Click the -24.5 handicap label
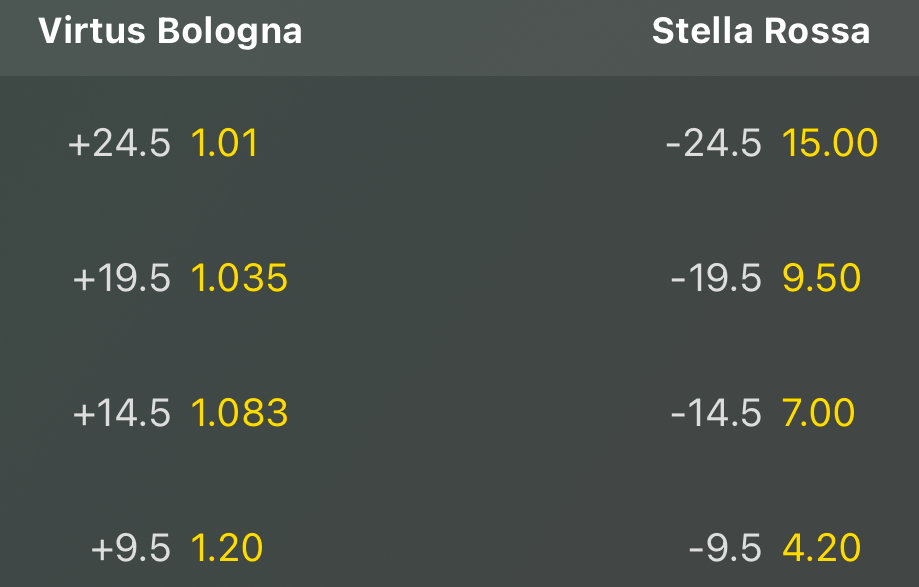 point(713,144)
